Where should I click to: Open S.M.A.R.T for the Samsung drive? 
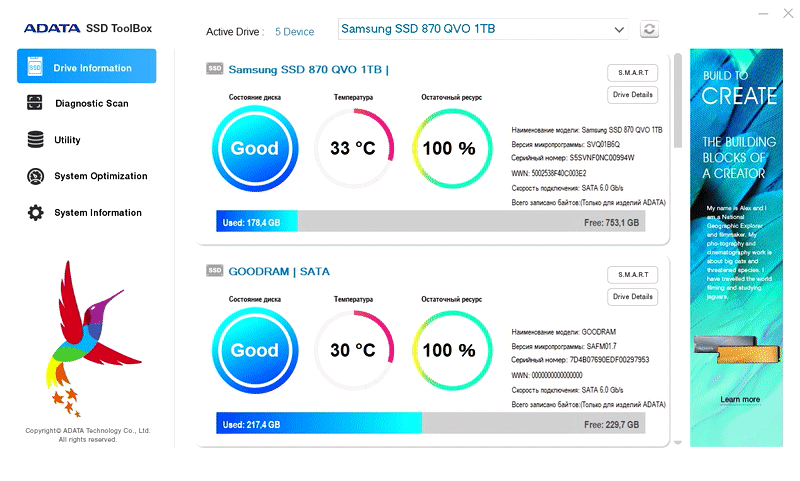click(633, 73)
